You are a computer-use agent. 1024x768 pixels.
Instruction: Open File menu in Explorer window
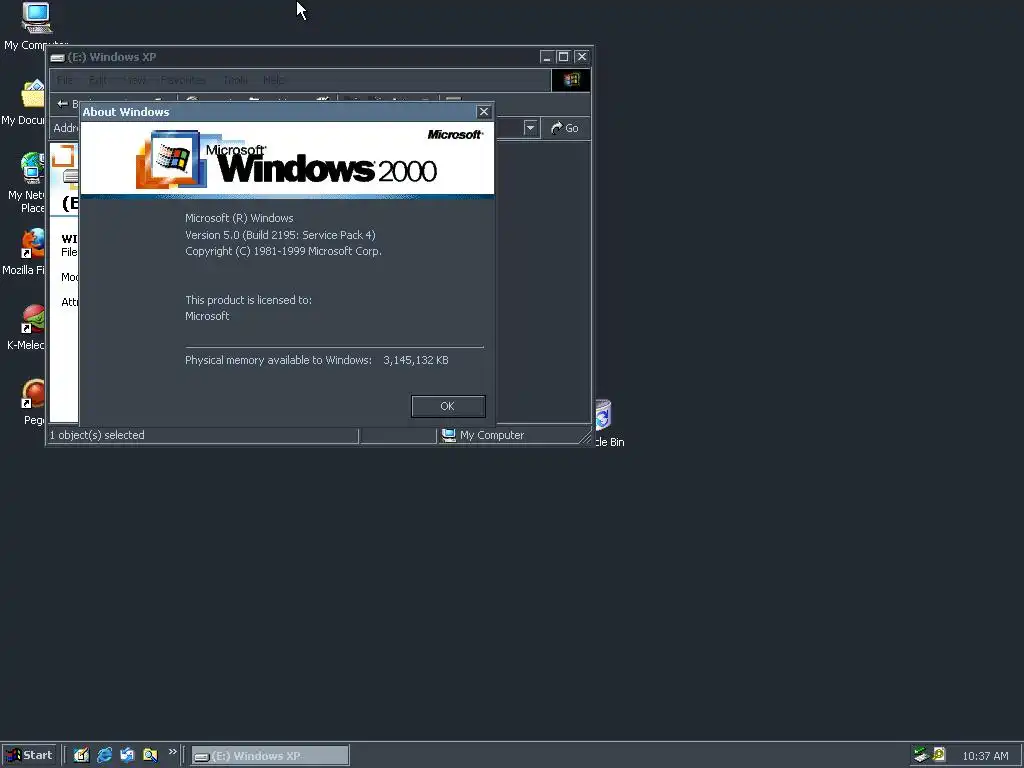pos(65,80)
